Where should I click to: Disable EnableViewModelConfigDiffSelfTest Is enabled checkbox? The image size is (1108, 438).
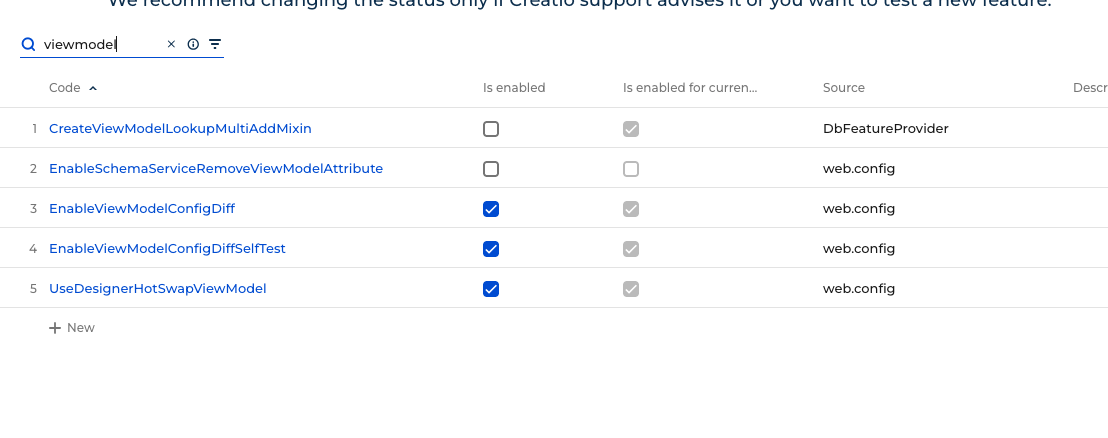(x=491, y=249)
